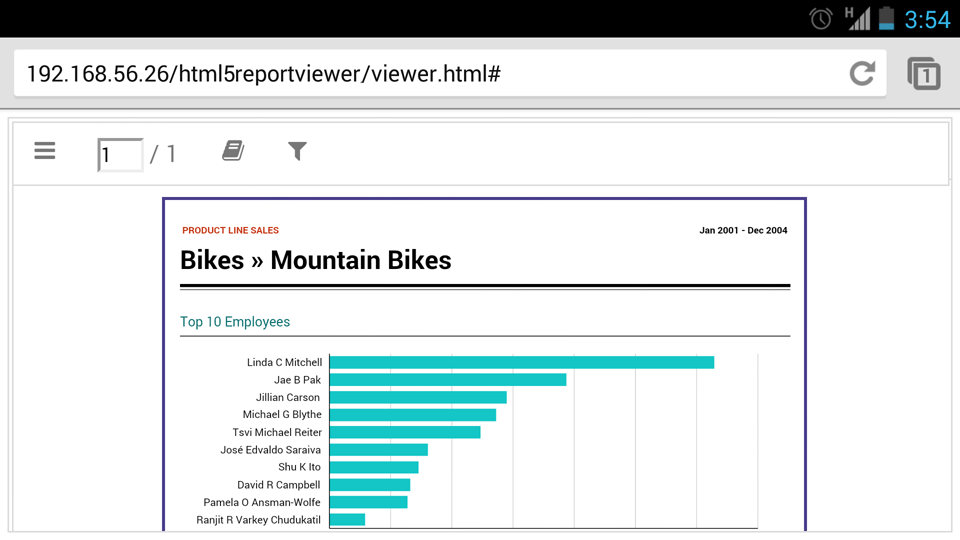Tap the mobile signal strength icon

(857, 18)
